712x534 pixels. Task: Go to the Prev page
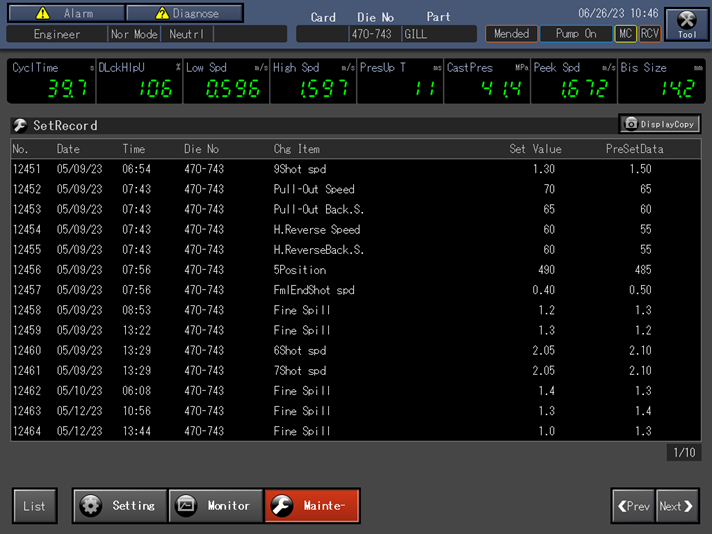coord(632,506)
